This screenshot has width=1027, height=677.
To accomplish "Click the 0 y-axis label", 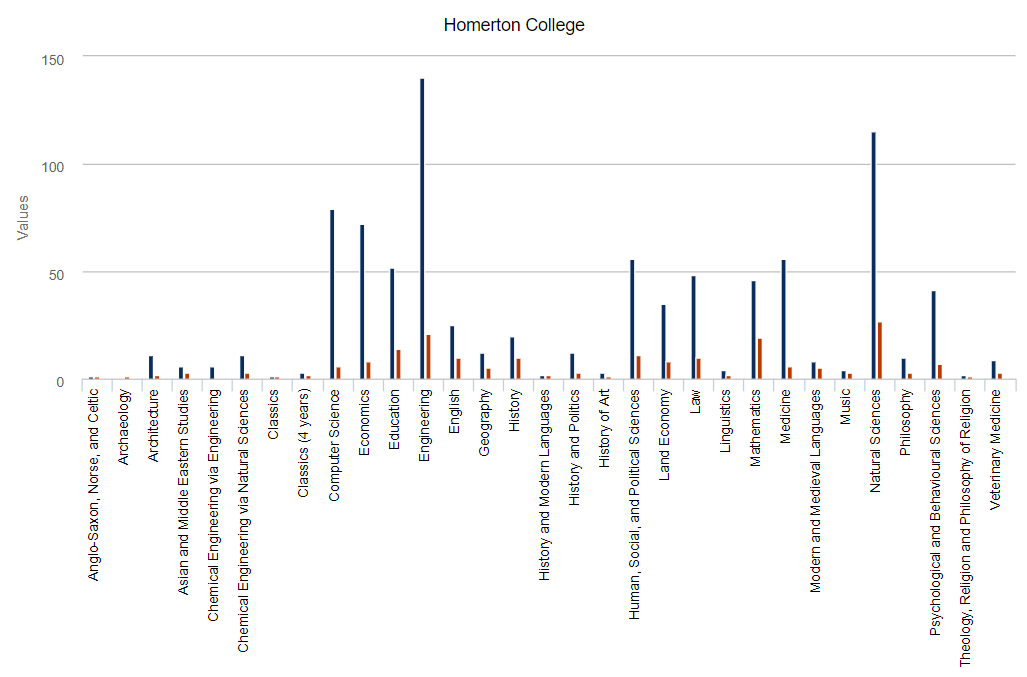I will coord(60,382).
